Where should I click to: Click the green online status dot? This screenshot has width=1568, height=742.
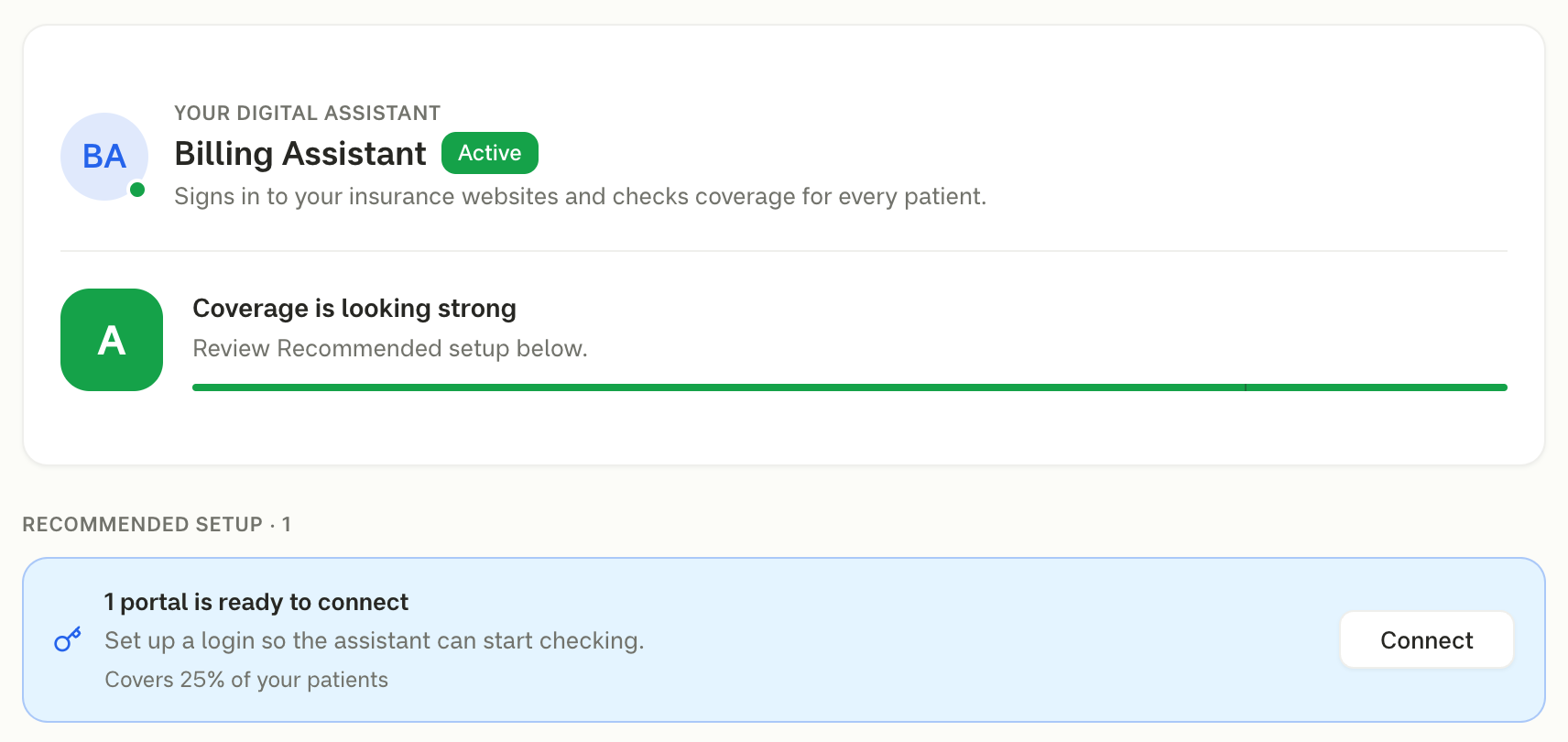click(x=137, y=190)
